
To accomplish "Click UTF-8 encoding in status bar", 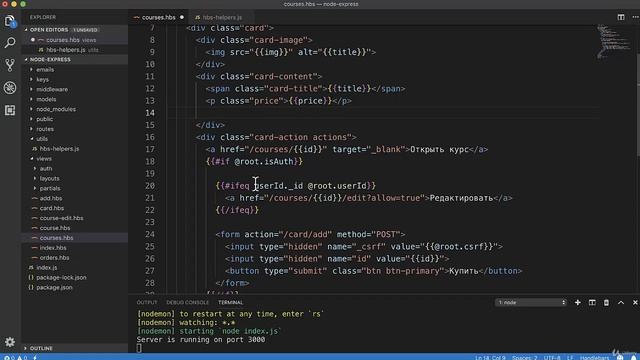I will point(552,358).
